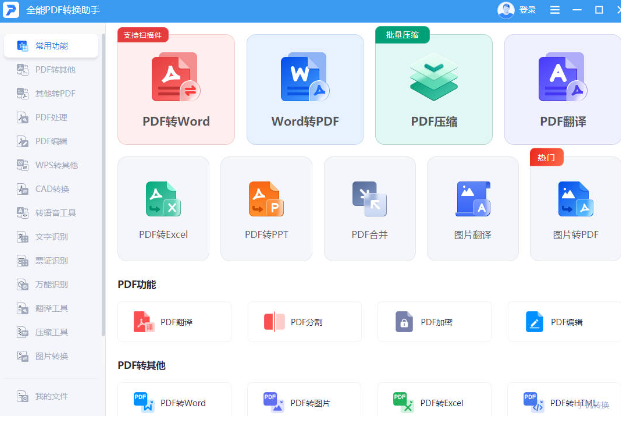
Task: Open PDF加密 with the lock icon
Action: [x=434, y=322]
